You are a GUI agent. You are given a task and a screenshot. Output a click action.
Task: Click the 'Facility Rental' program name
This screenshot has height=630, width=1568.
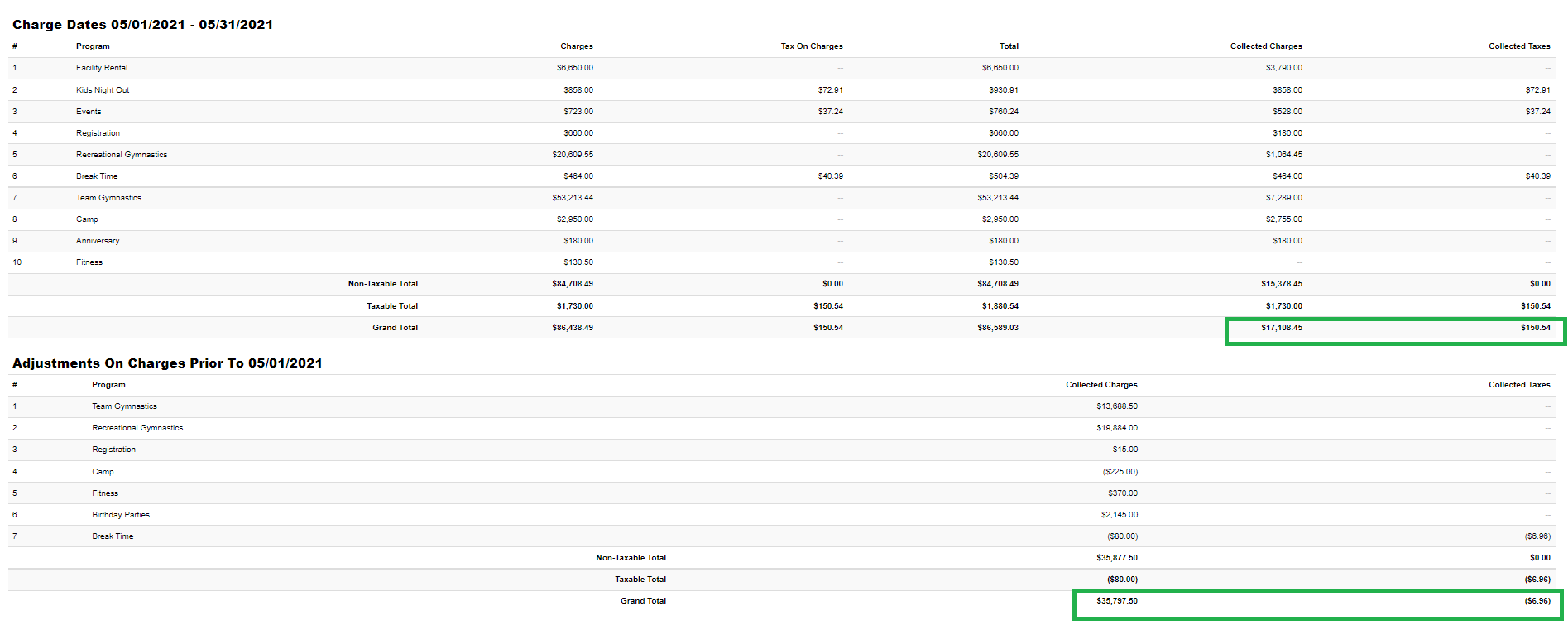(x=102, y=68)
